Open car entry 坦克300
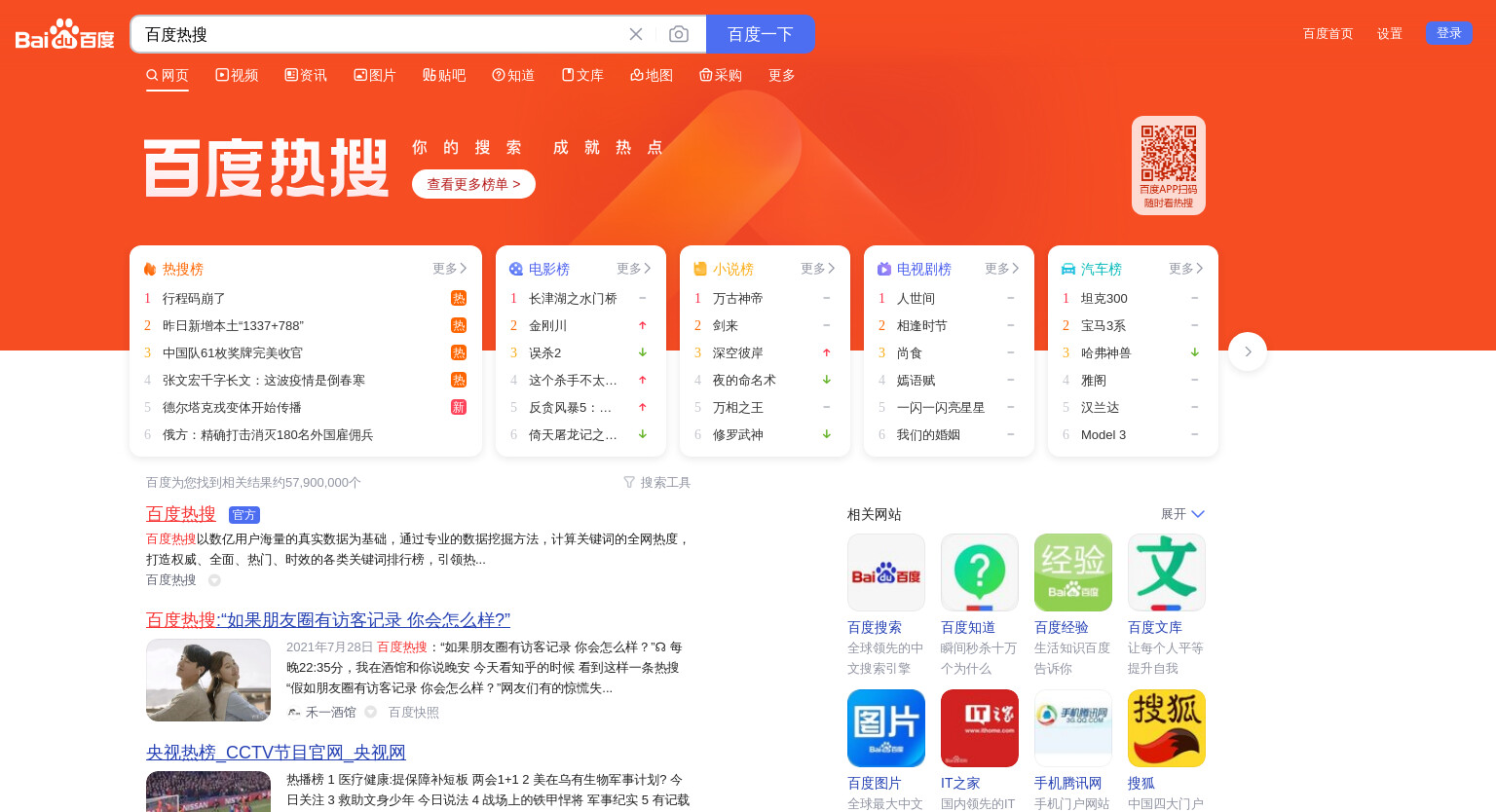 pos(1104,298)
